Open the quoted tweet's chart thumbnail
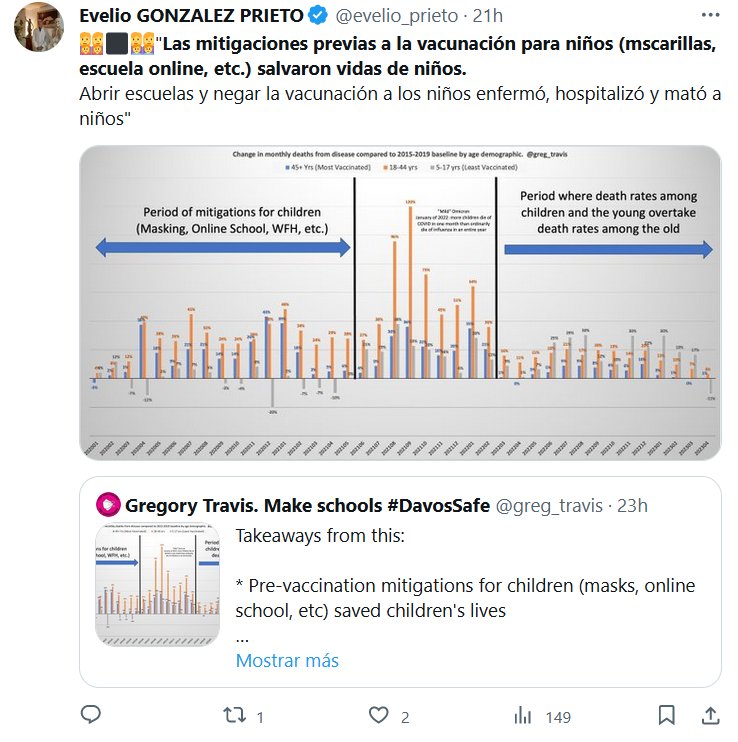 click(160, 585)
